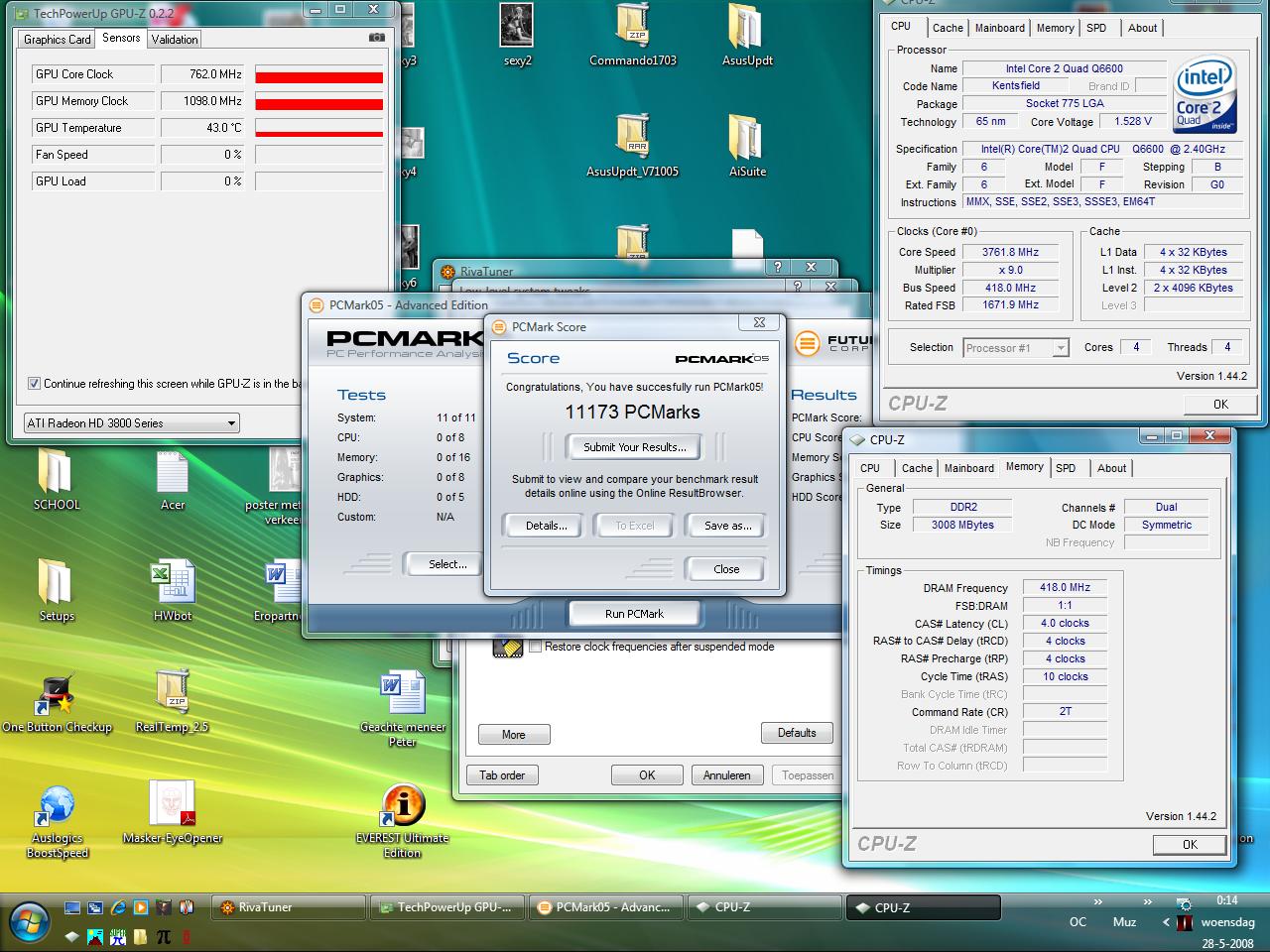Click the GPU Core Clock sensor graph
Image resolution: width=1270 pixels, height=952 pixels.
(x=318, y=74)
